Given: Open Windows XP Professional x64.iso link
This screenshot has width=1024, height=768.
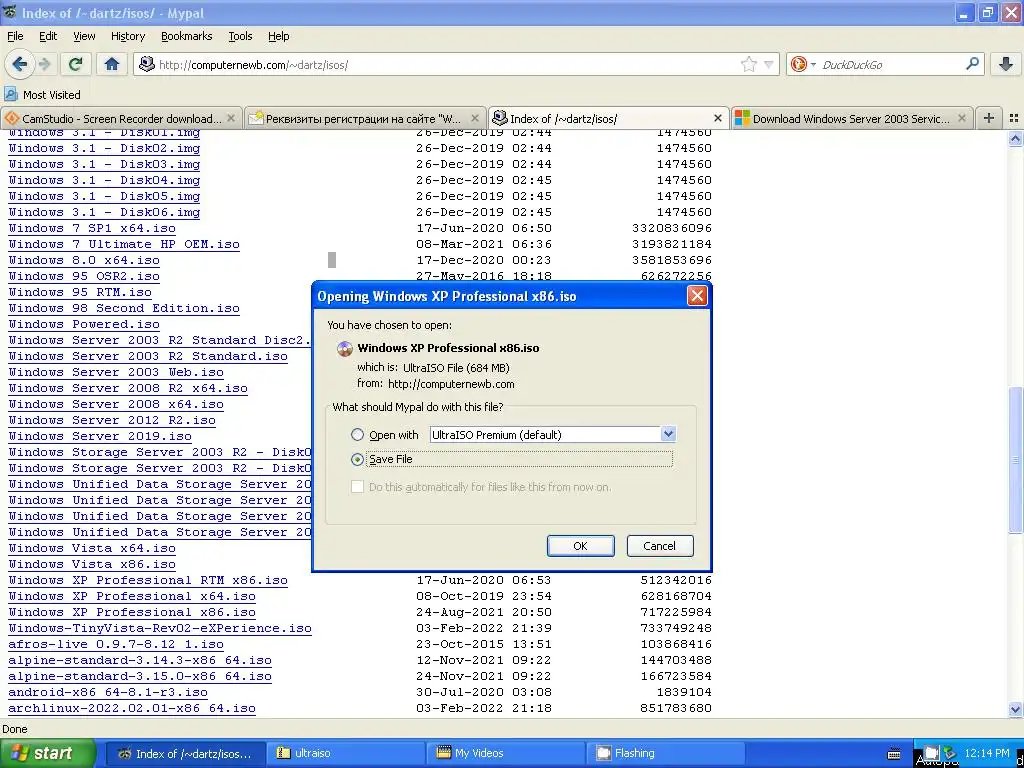Looking at the screenshot, I should [132, 596].
